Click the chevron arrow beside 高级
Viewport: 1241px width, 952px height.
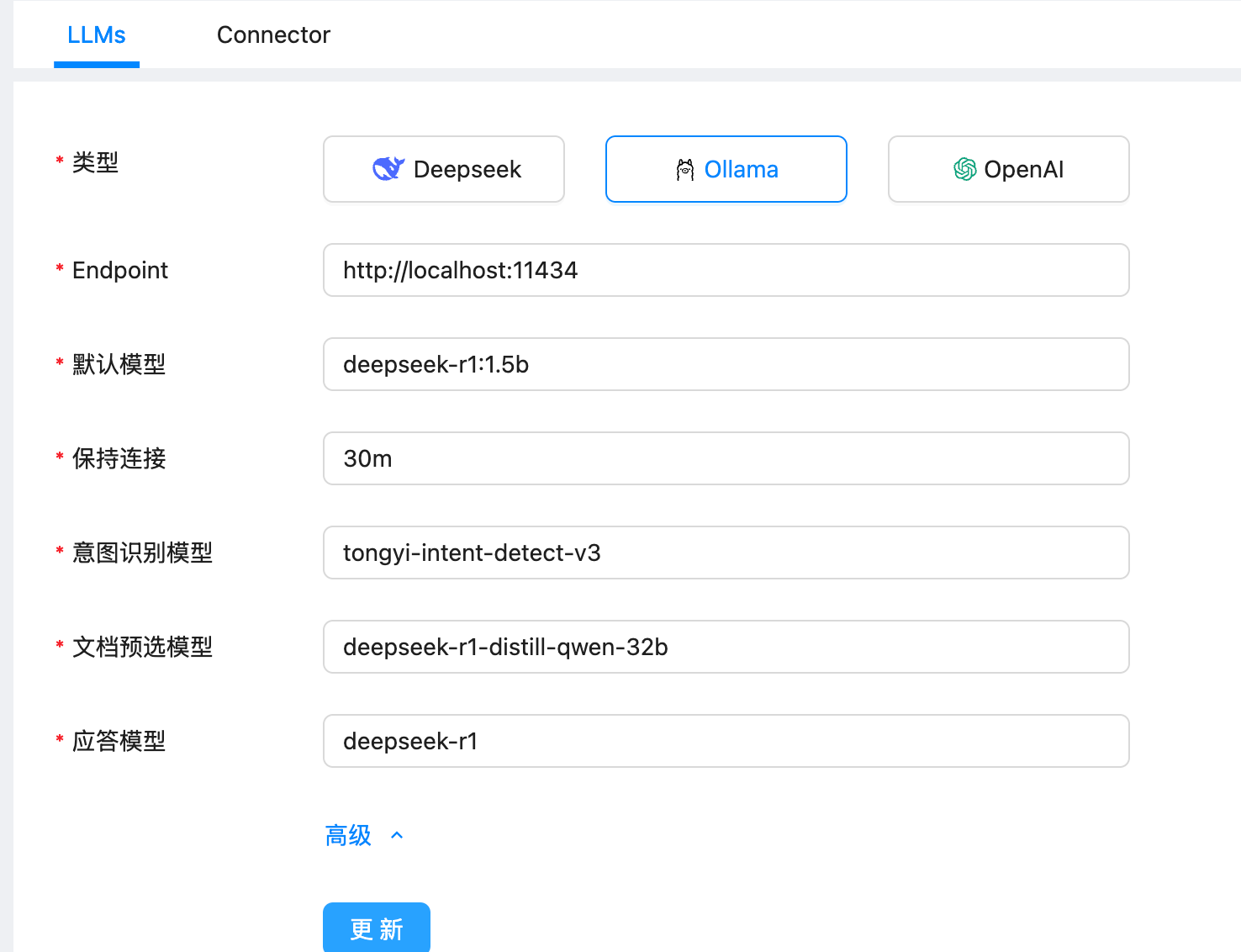[x=397, y=835]
